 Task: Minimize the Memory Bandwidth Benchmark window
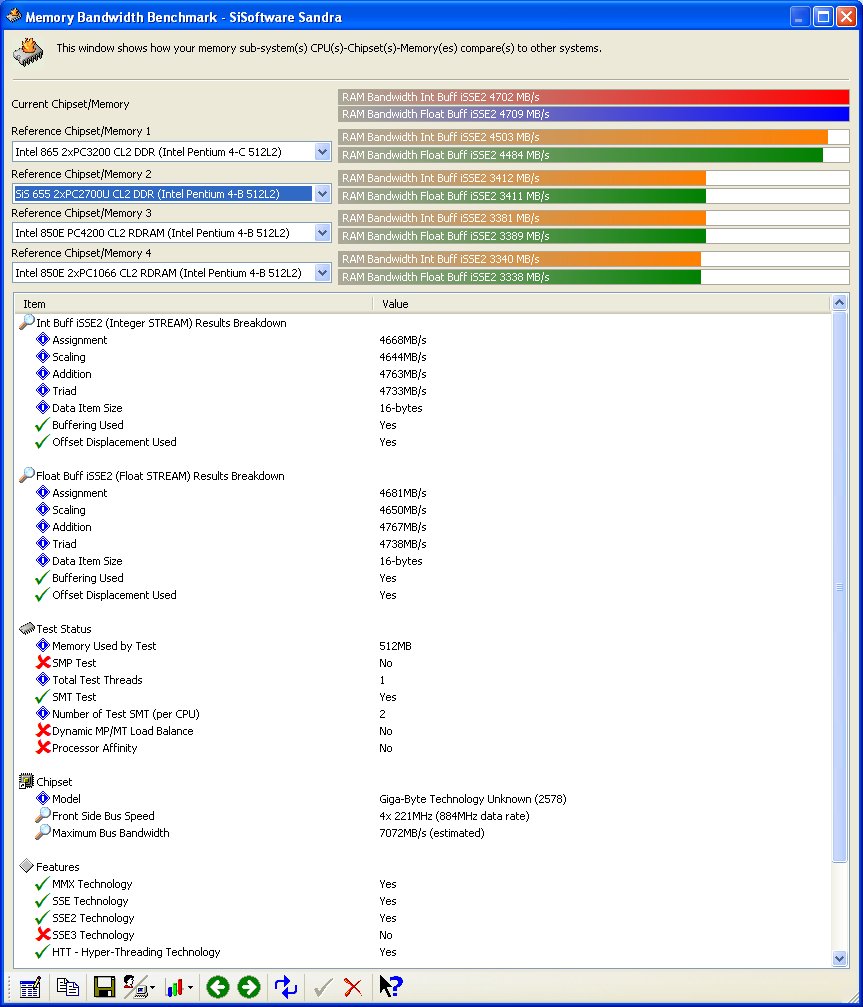click(800, 17)
